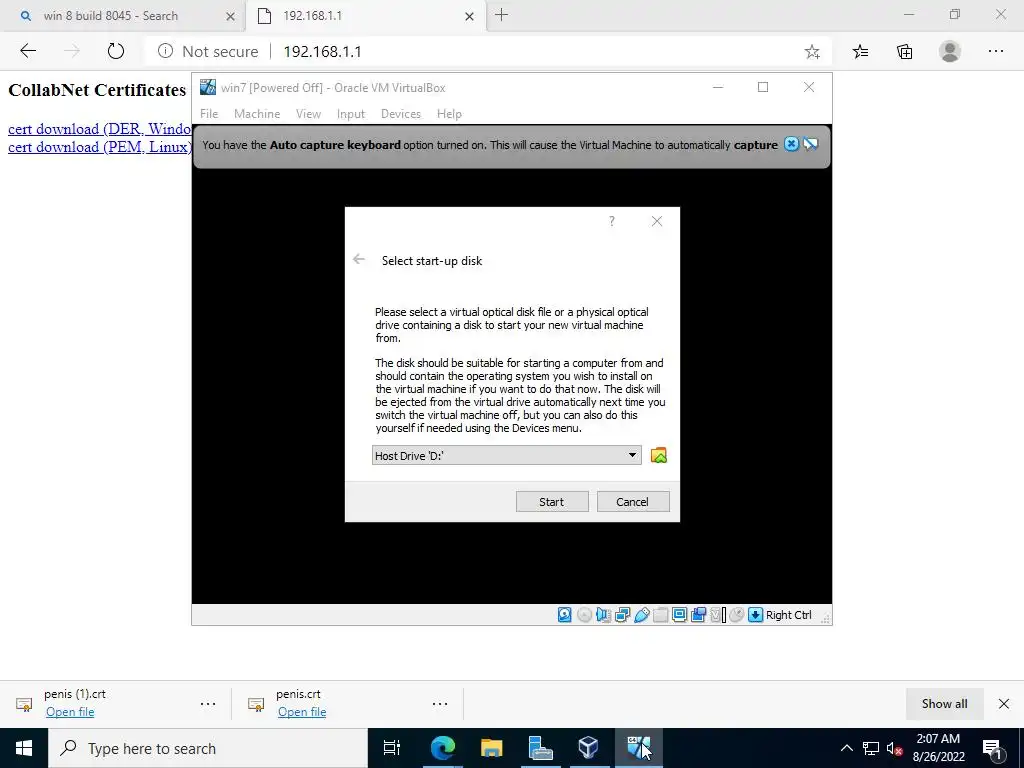The image size is (1024, 768).
Task: Click the display status icon in VirtualBox
Action: pos(679,615)
